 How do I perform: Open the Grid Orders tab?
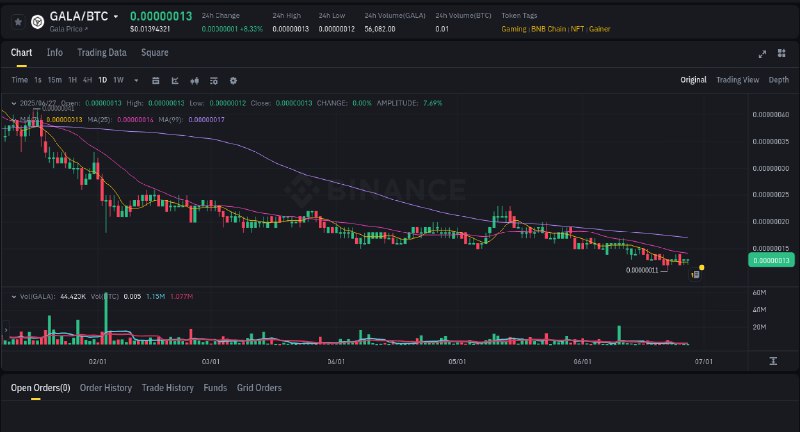(259, 388)
